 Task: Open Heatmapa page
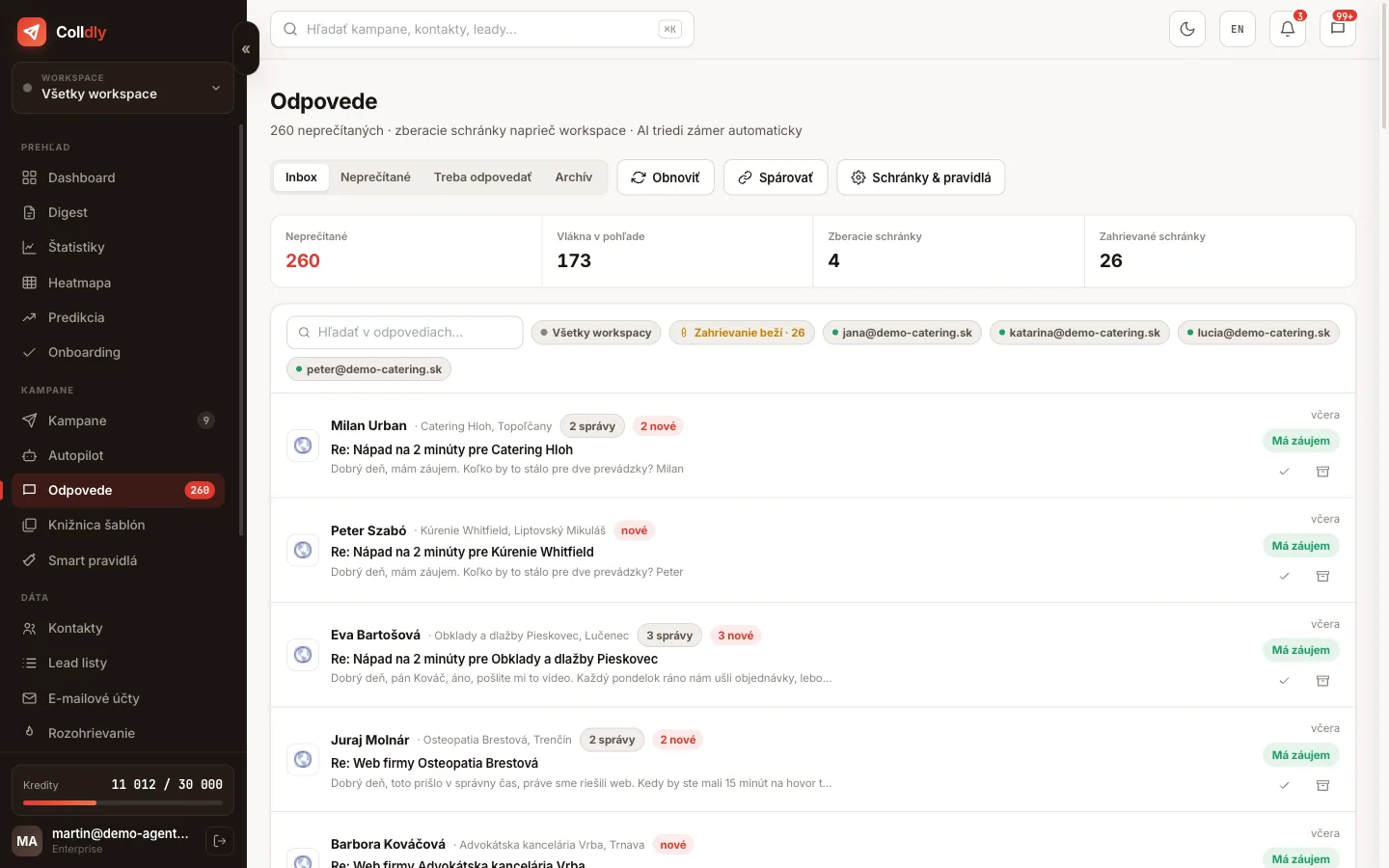point(118,283)
